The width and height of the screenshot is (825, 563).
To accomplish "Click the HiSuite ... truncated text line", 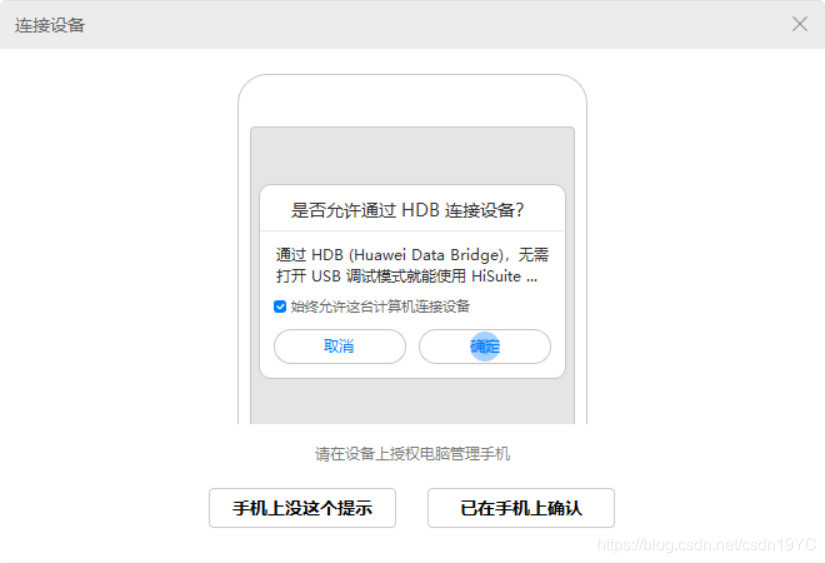I will pyautogui.click(x=407, y=276).
